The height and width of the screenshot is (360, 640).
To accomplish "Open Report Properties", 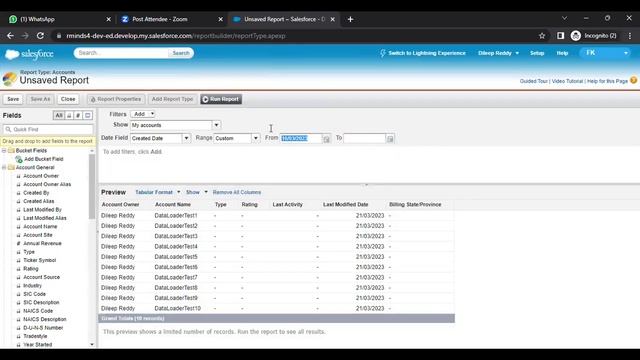I will click(x=116, y=99).
